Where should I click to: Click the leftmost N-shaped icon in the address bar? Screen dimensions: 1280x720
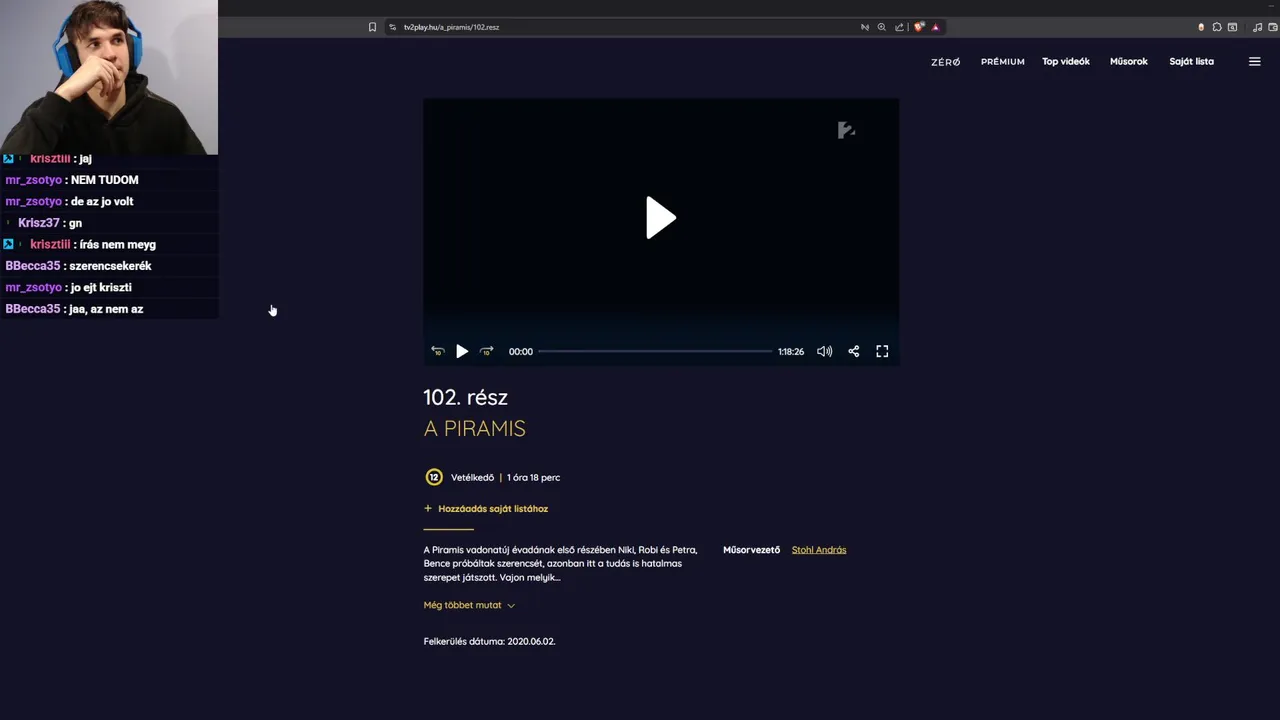click(865, 27)
